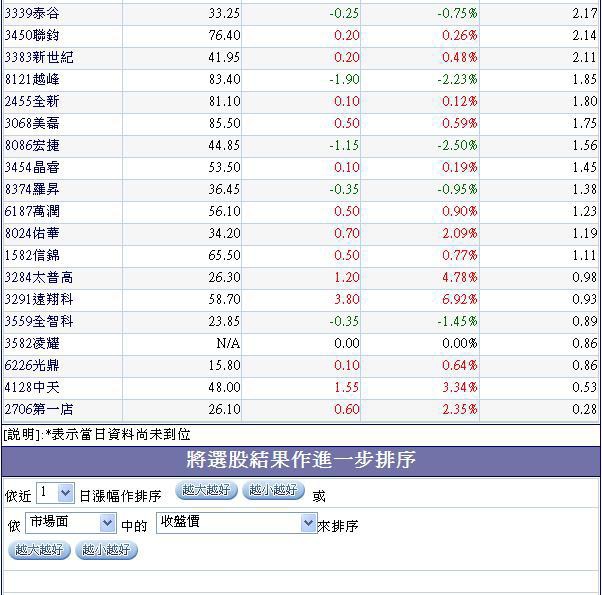Select stock 3582凌耀
This screenshot has height=595, width=602.
[x=32, y=343]
